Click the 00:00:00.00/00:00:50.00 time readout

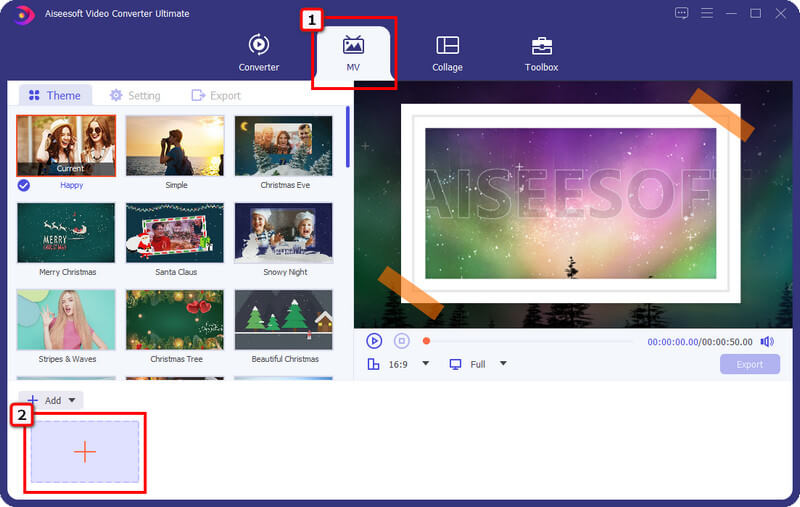click(x=699, y=342)
